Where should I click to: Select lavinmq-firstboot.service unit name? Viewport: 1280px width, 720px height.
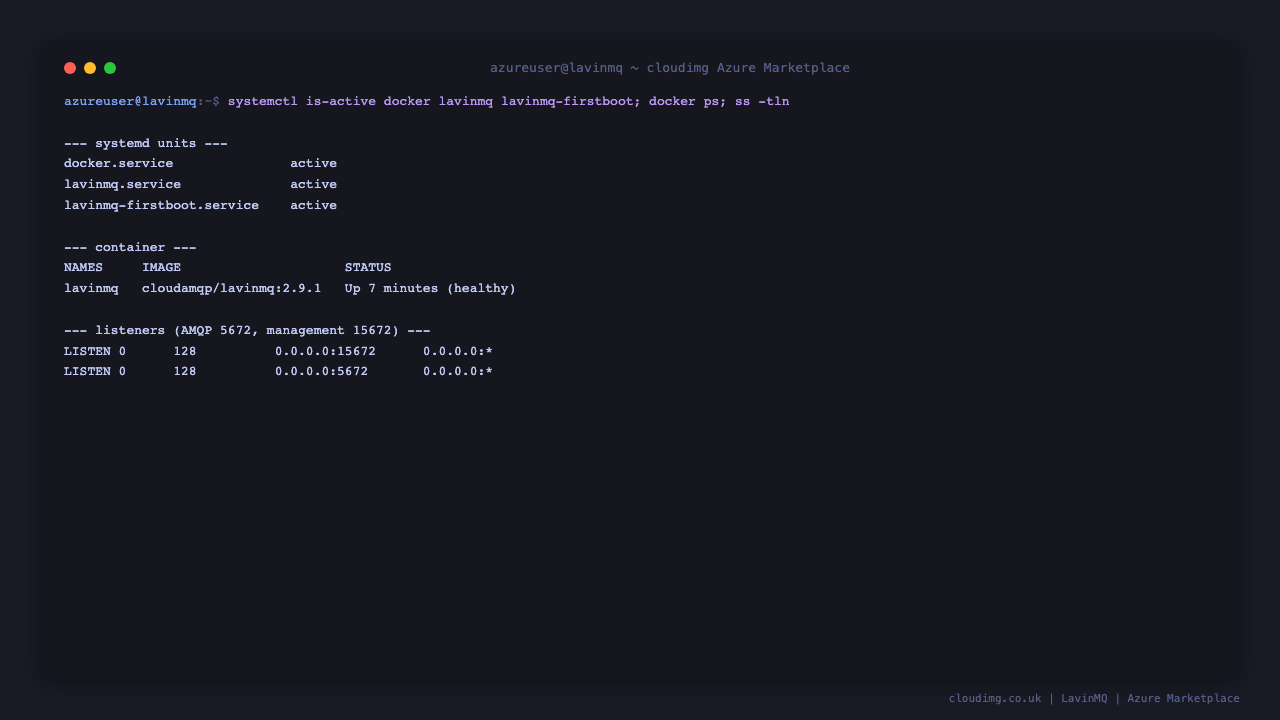click(161, 205)
